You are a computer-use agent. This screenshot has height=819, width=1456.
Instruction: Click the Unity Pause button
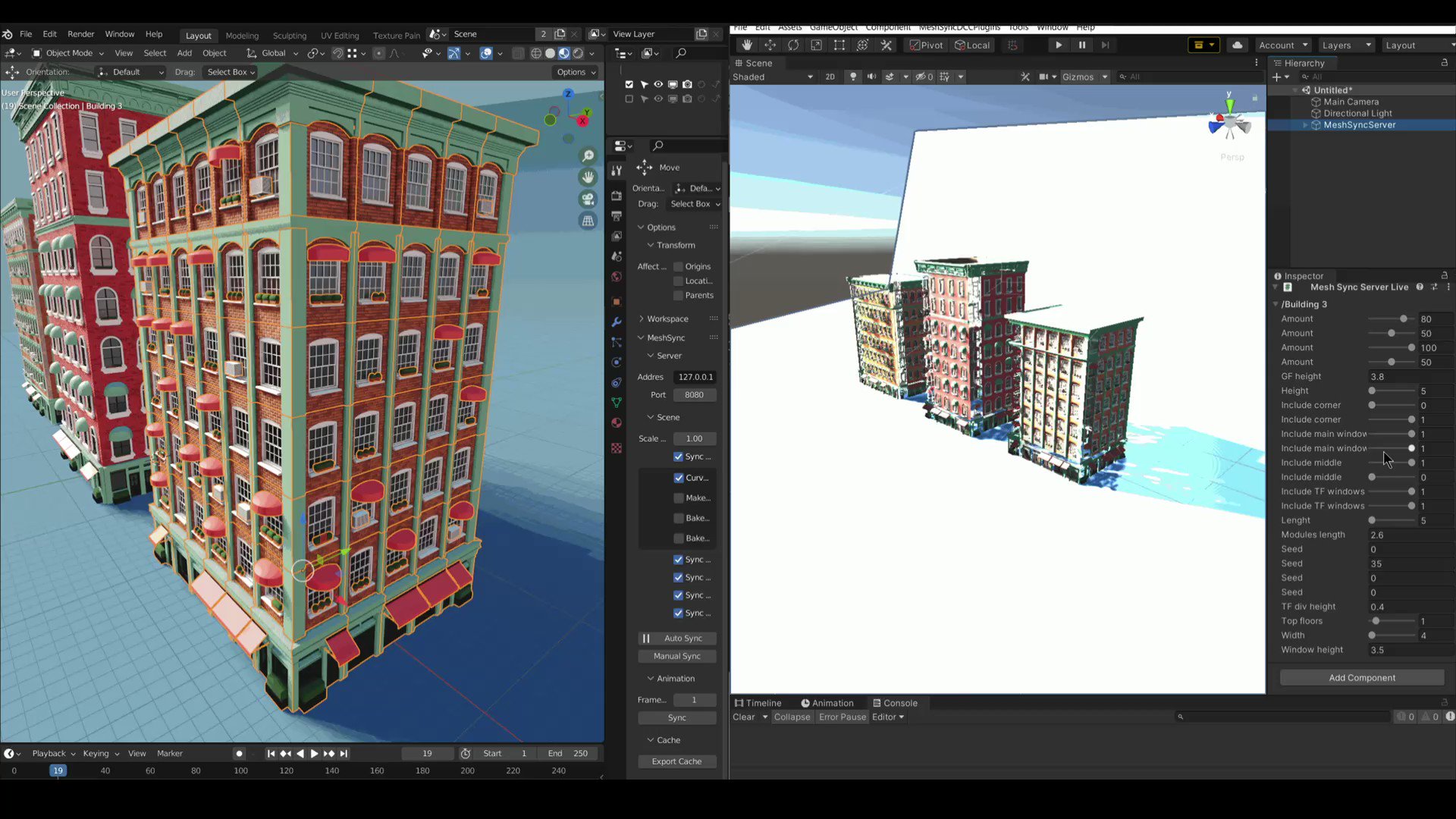click(x=1082, y=45)
